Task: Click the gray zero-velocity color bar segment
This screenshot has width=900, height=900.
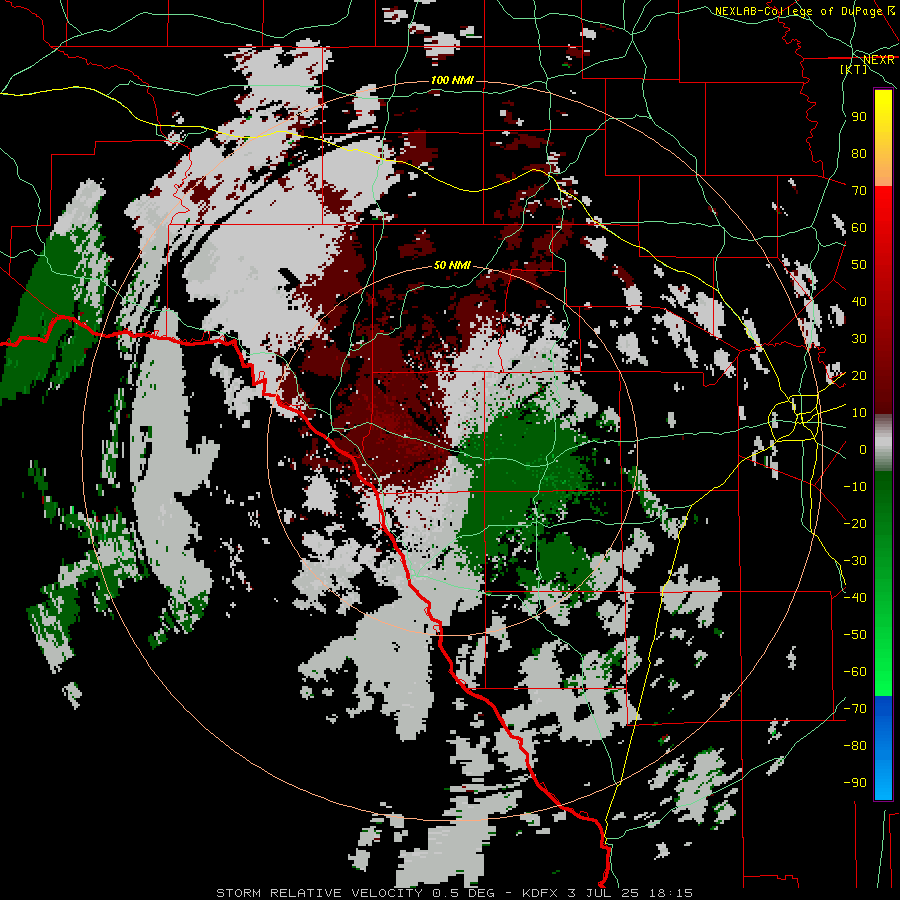Action: [x=883, y=443]
